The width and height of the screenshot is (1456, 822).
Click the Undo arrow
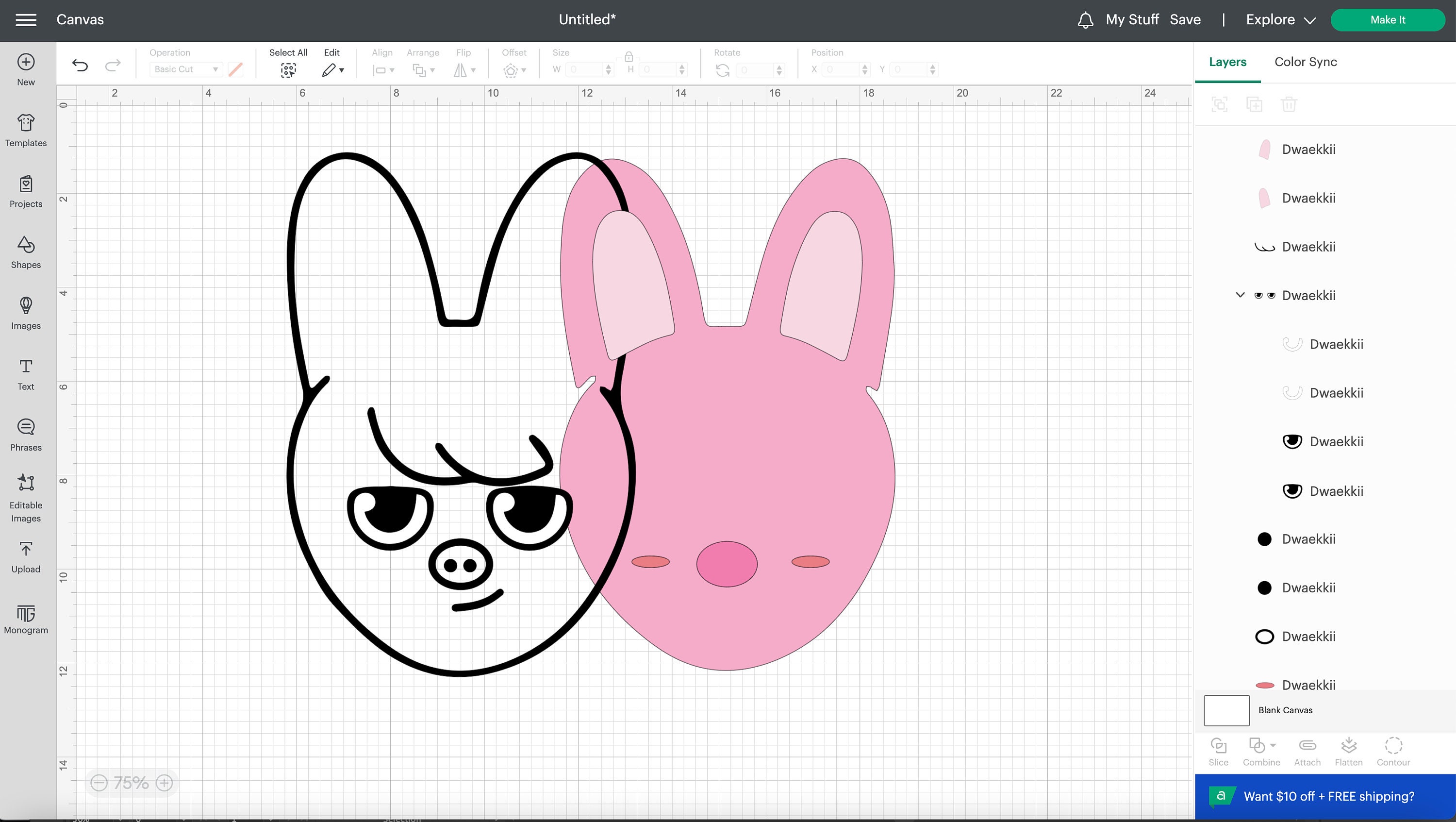pos(80,66)
